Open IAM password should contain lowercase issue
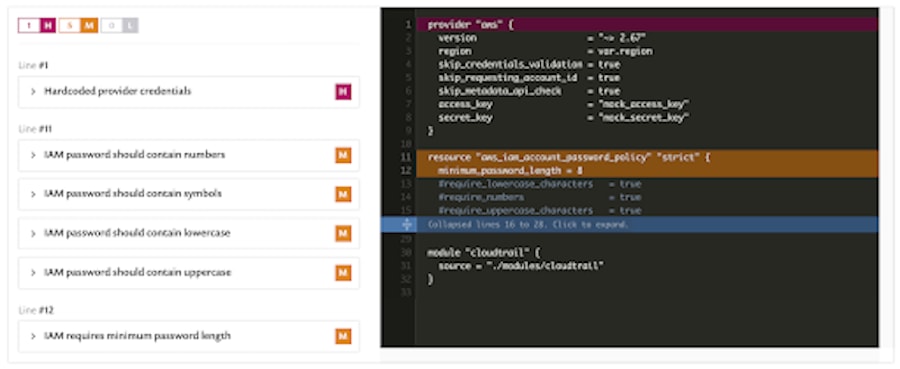 click(x=189, y=234)
